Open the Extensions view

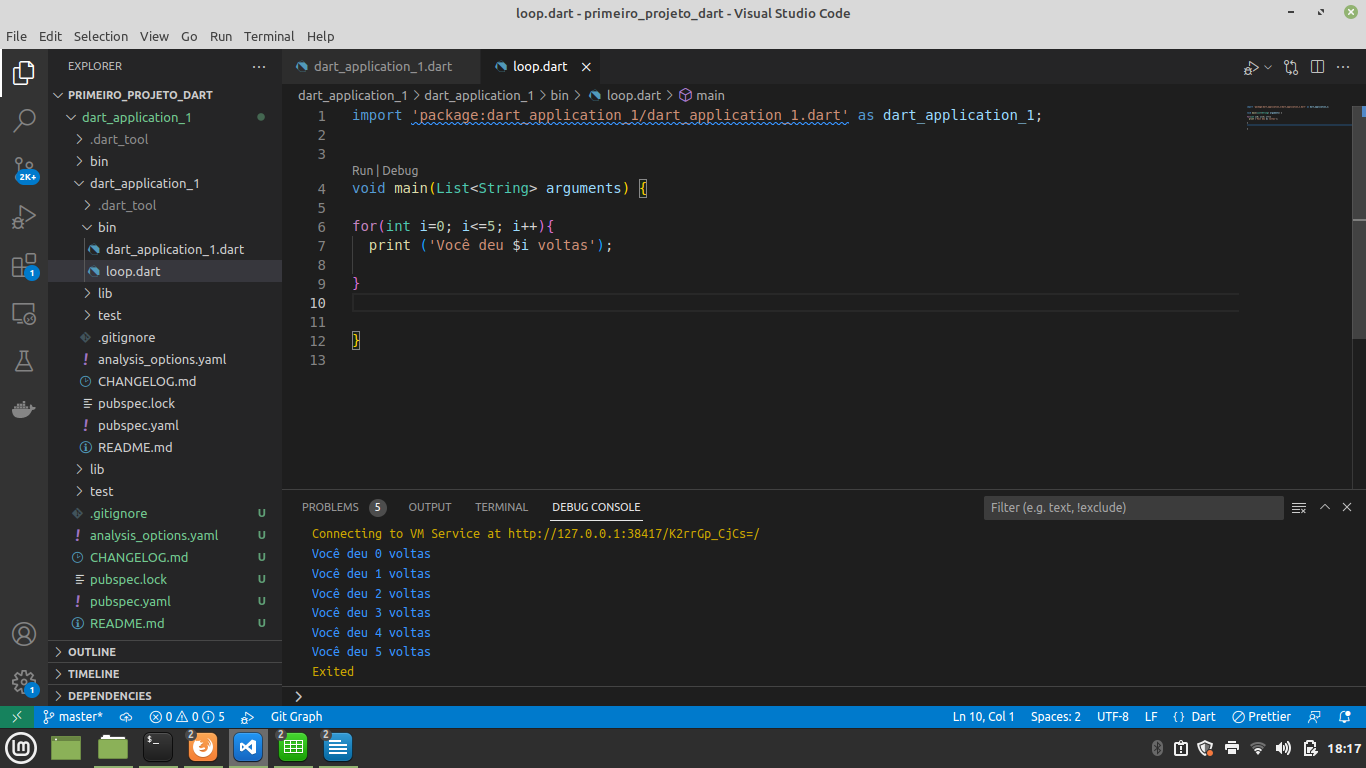point(24,266)
